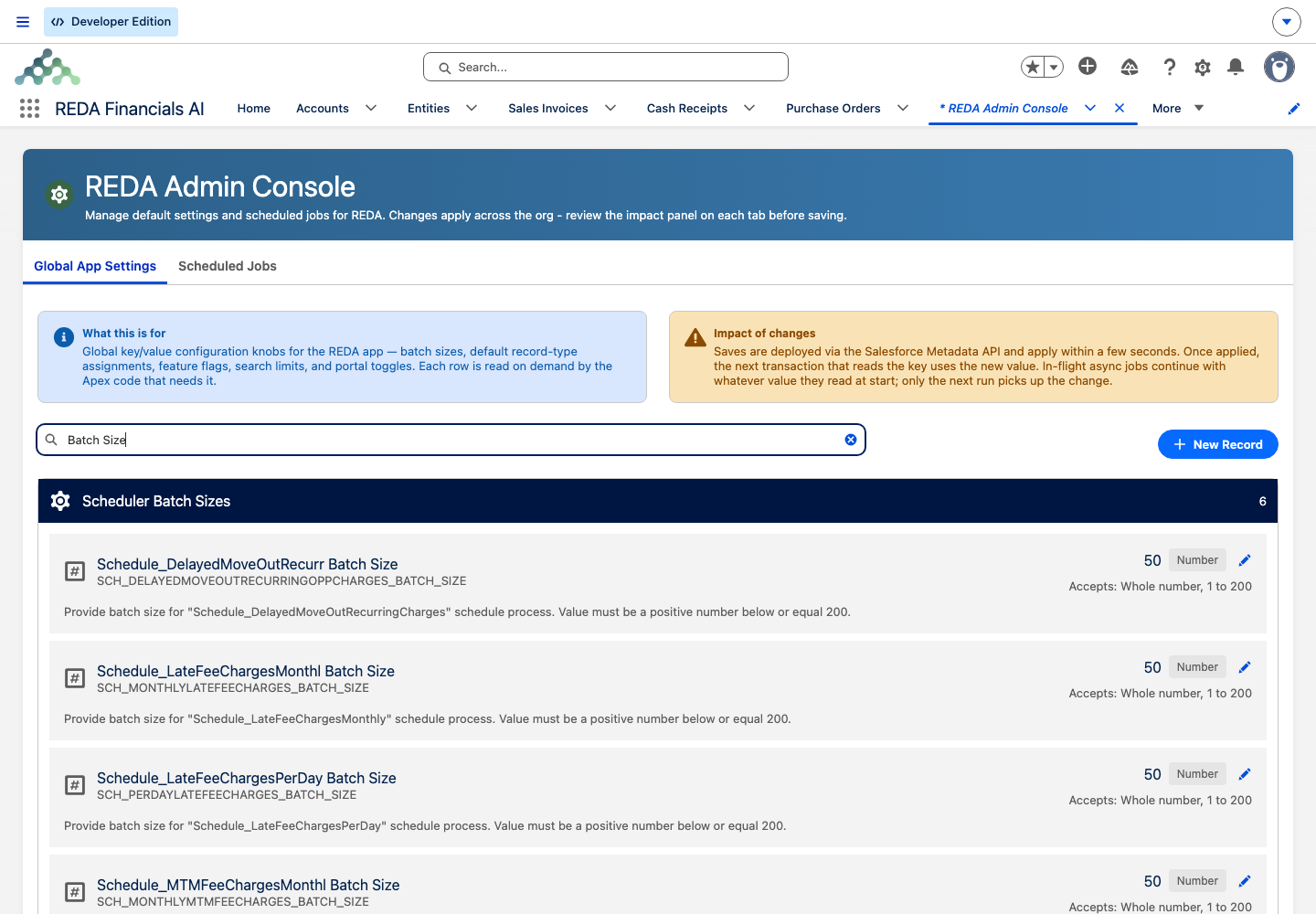Clear the Batch Size search filter
The image size is (1316, 914).
[851, 440]
